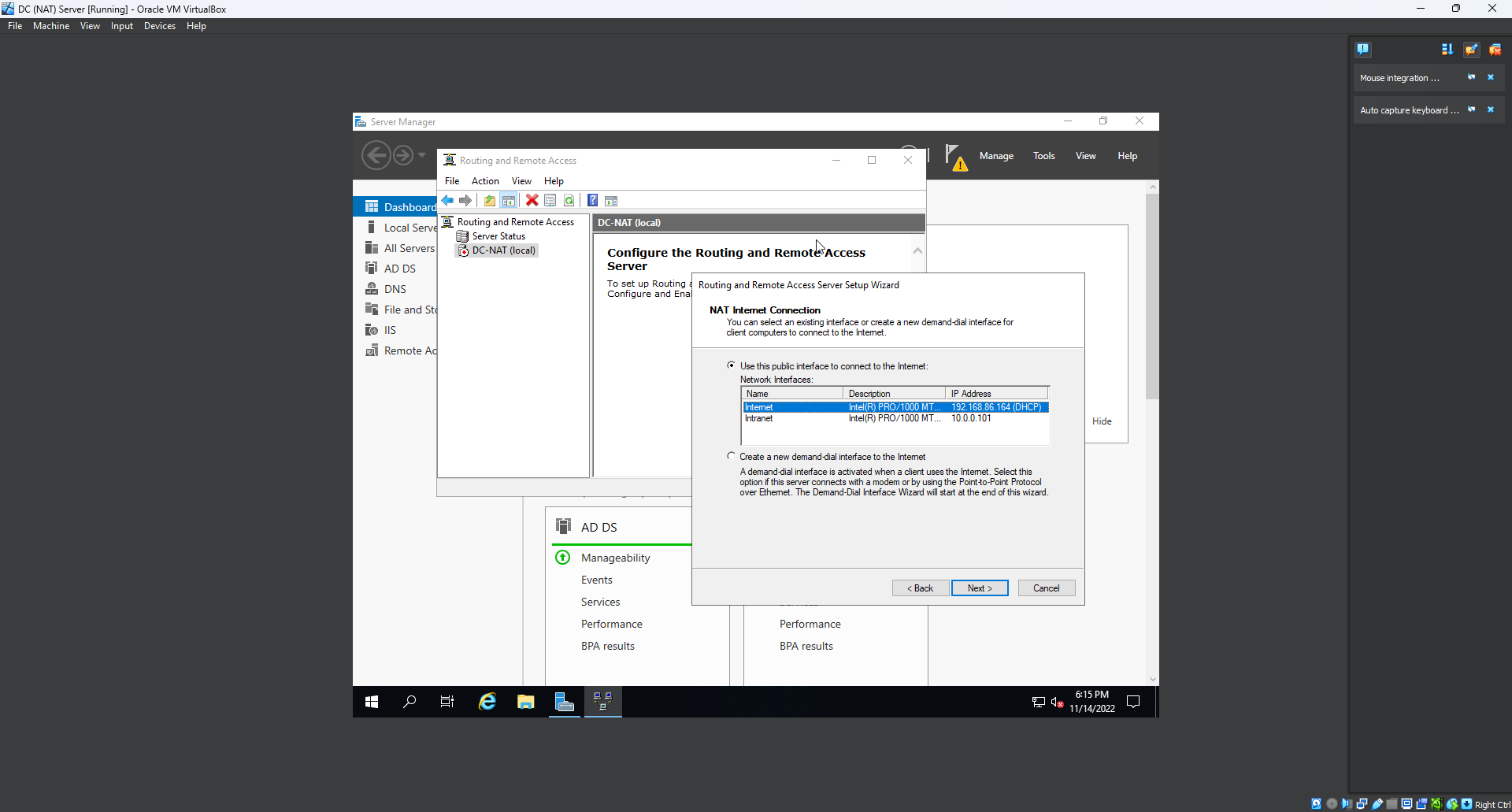Click VirtualBox sort notifications icon
The height and width of the screenshot is (812, 1512).
click(1447, 49)
